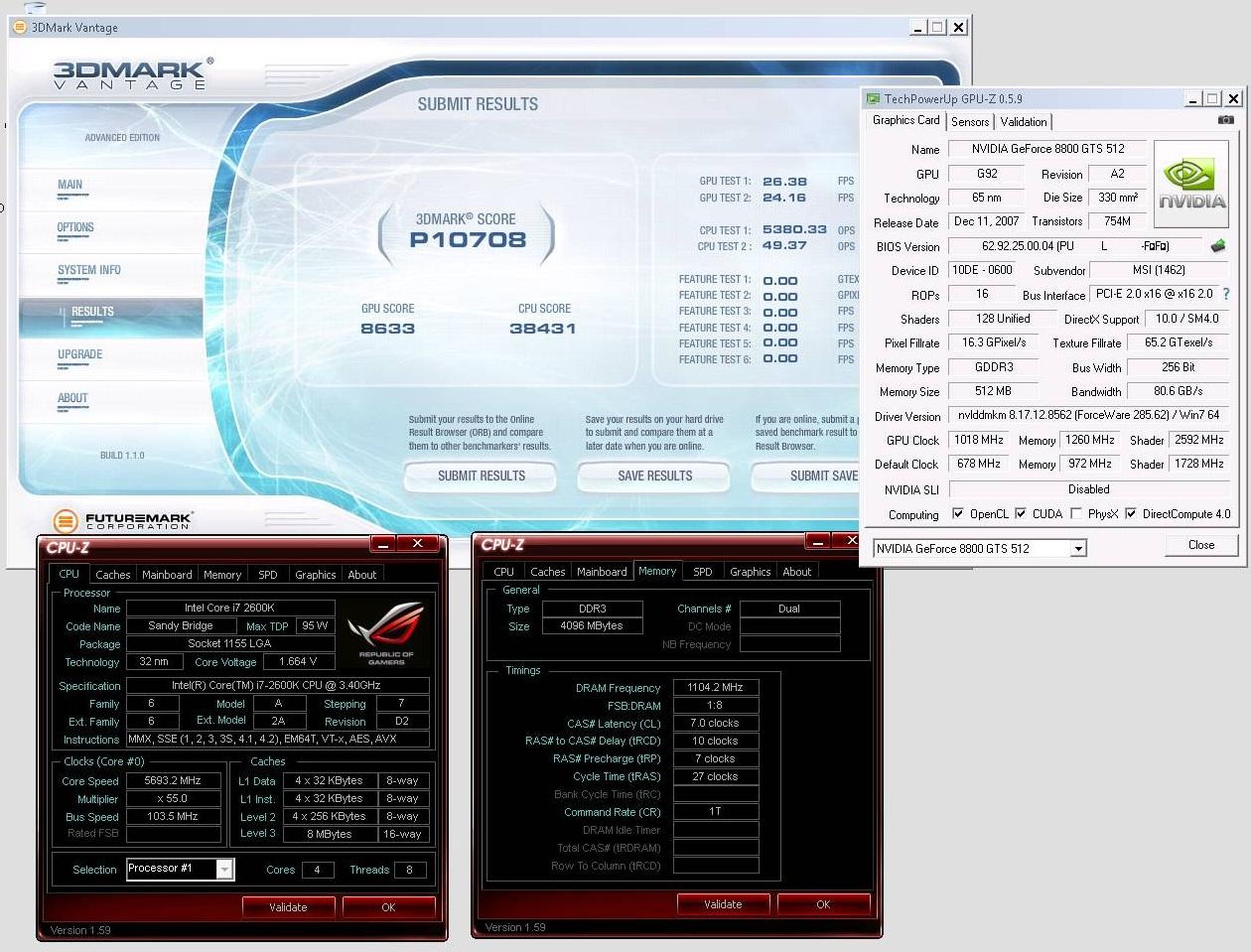Click the NVIDIA logo in GPU-Z
The width and height of the screenshot is (1251, 952).
tap(1190, 183)
